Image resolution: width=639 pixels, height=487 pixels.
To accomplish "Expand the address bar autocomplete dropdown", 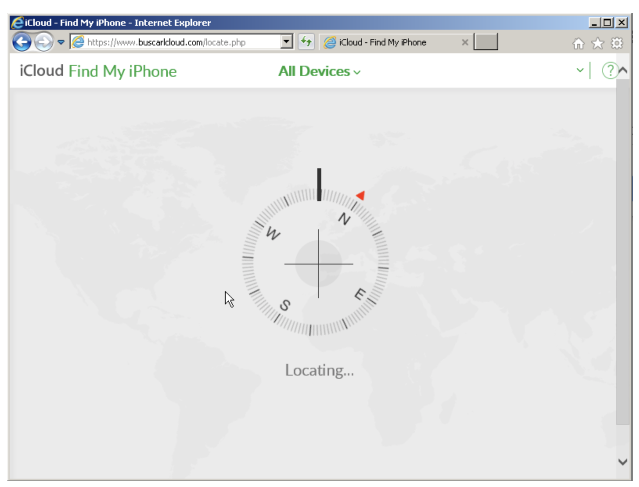I will pos(286,42).
